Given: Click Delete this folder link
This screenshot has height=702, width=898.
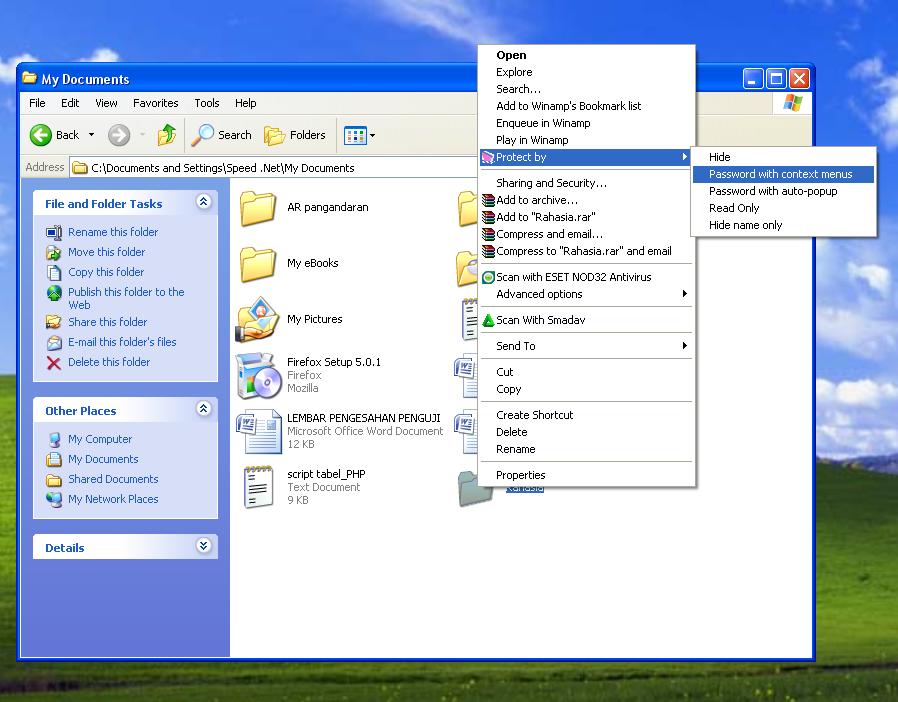Looking at the screenshot, I should point(109,362).
